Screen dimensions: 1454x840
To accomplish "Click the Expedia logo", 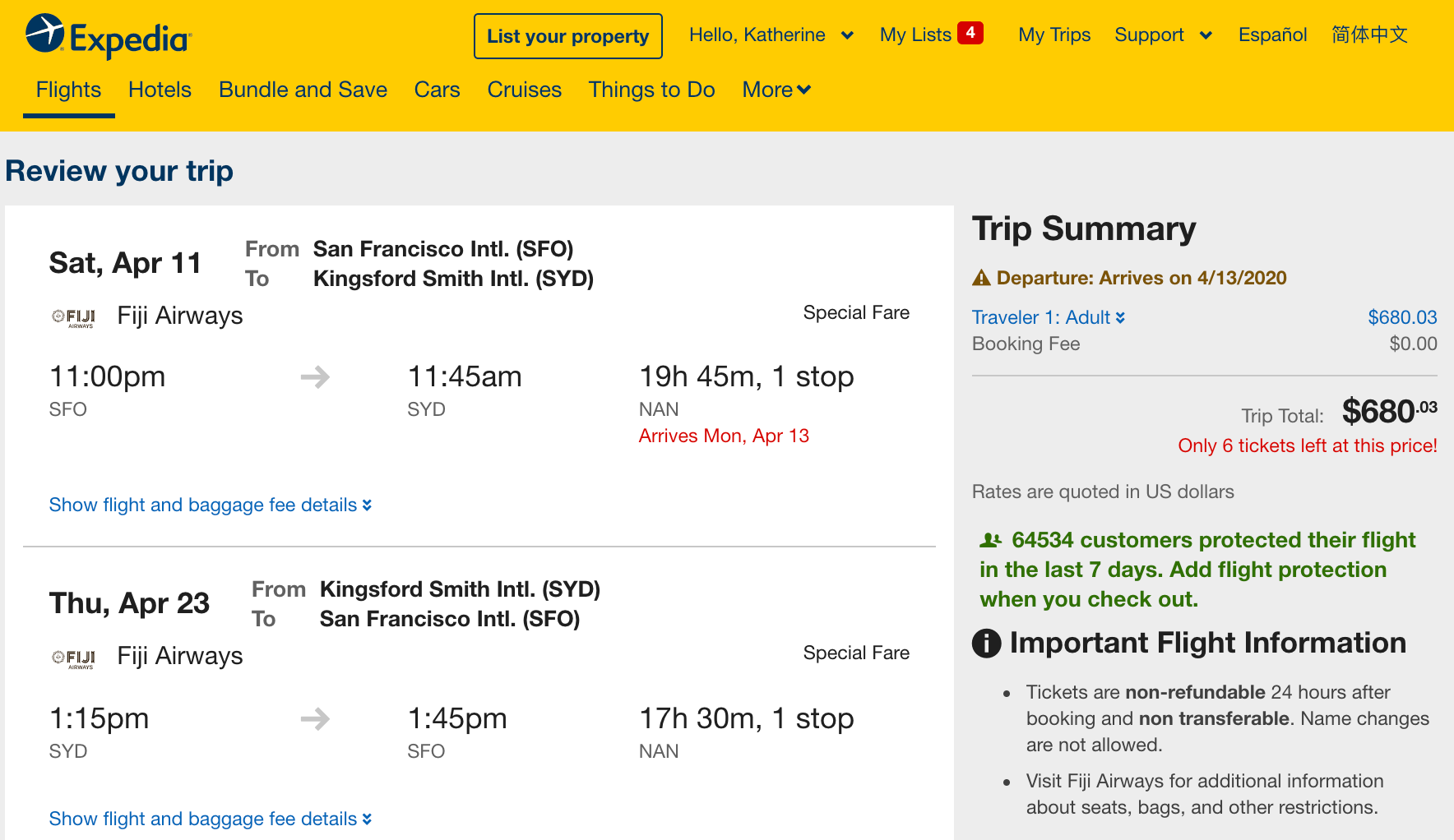I will pos(109,36).
